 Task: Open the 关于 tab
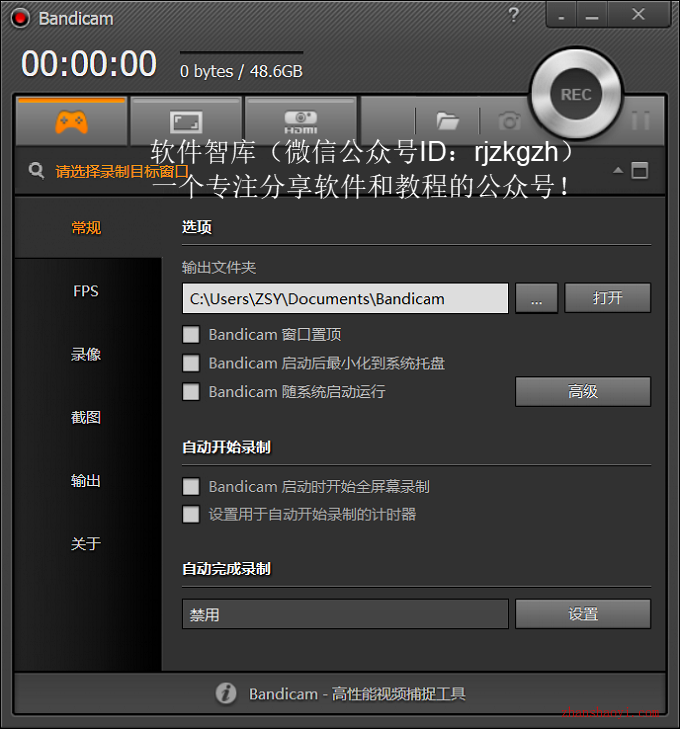[x=86, y=544]
